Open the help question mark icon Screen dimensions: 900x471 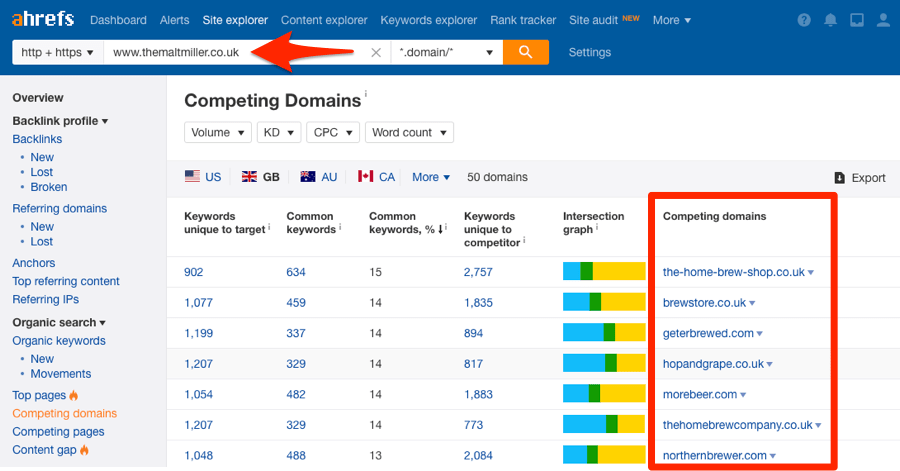pyautogui.click(x=804, y=20)
